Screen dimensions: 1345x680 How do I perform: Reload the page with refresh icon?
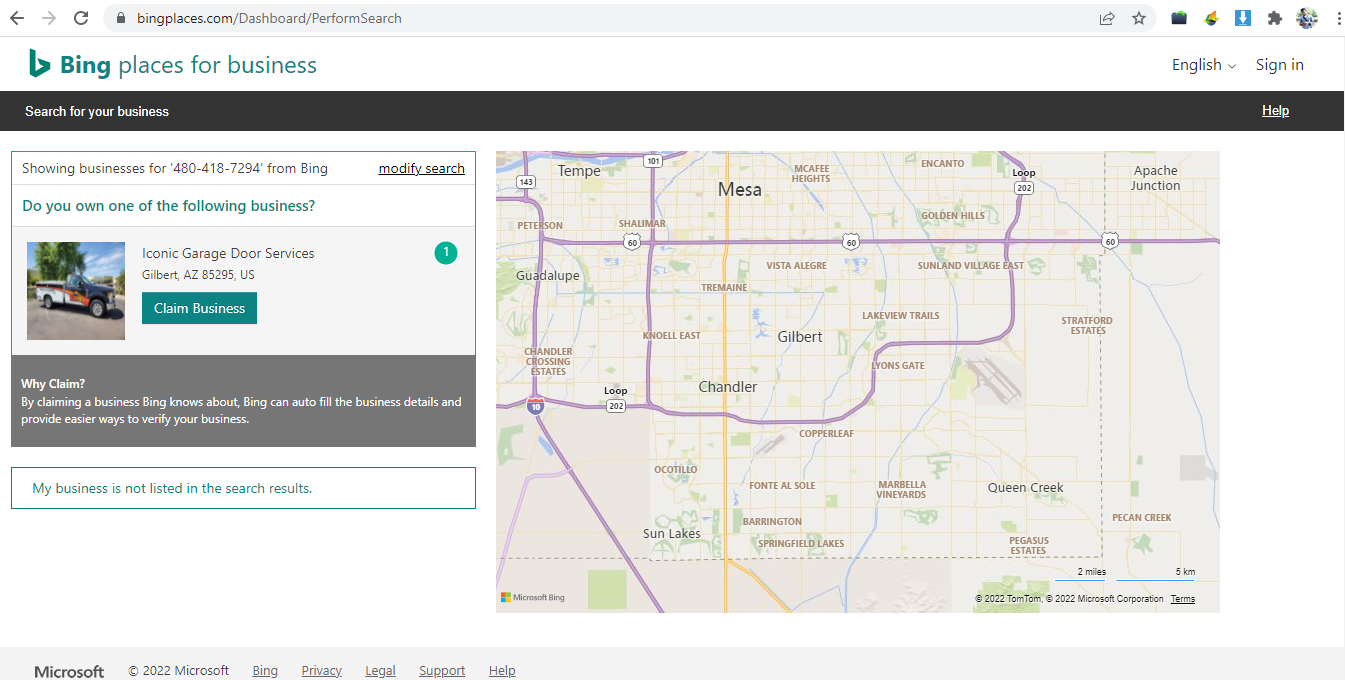[81, 18]
